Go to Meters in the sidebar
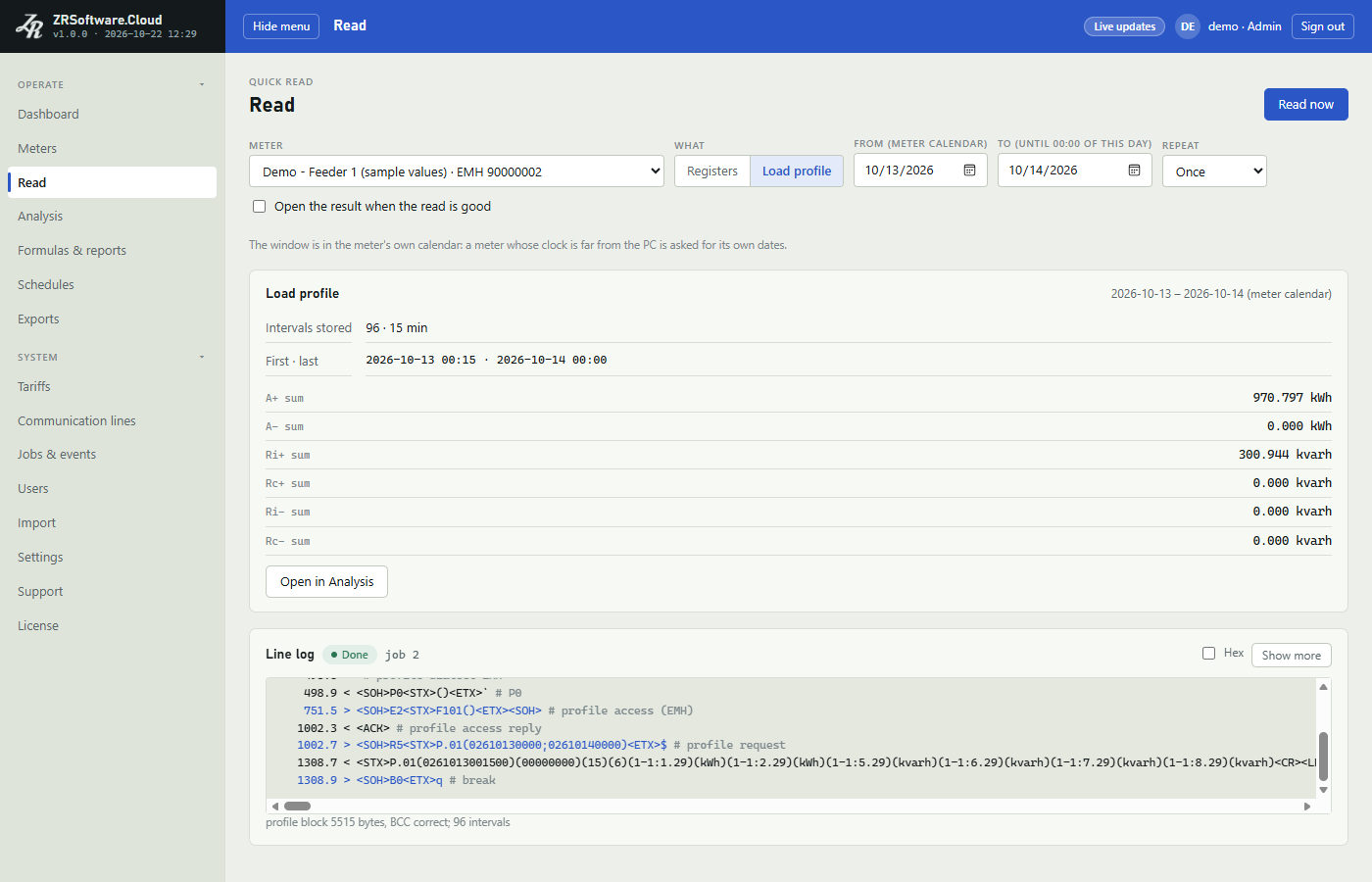 (112, 149)
